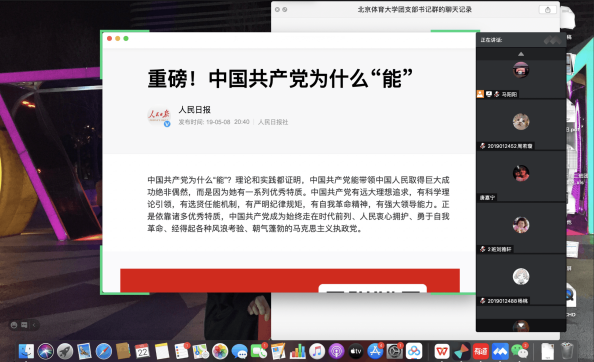594x362 pixels.
Task: Click 马阳阳 participant avatar
Action: [521, 70]
